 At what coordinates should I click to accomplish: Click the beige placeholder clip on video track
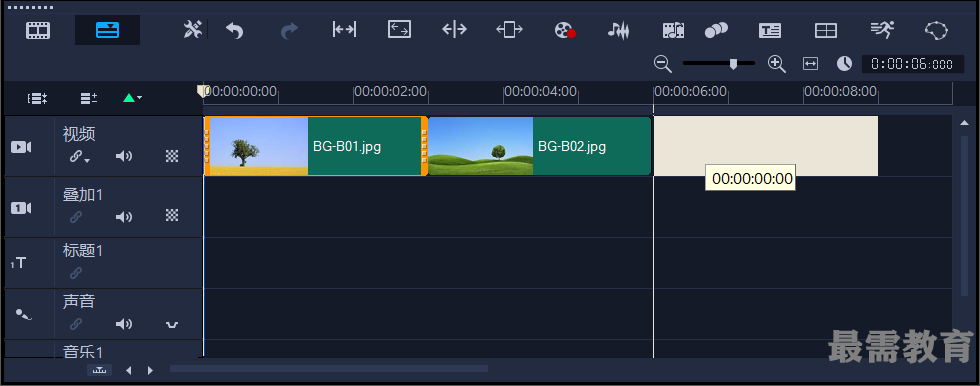(766, 146)
